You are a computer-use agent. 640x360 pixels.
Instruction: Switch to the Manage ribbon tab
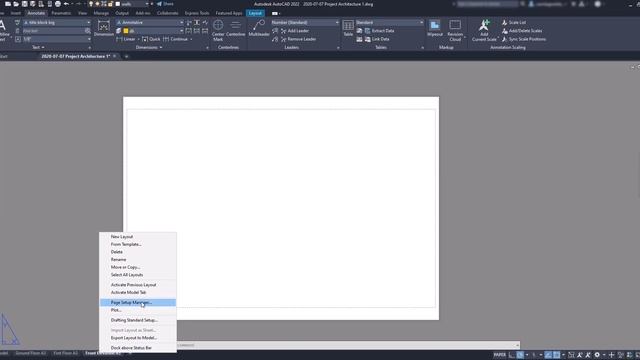(101, 13)
